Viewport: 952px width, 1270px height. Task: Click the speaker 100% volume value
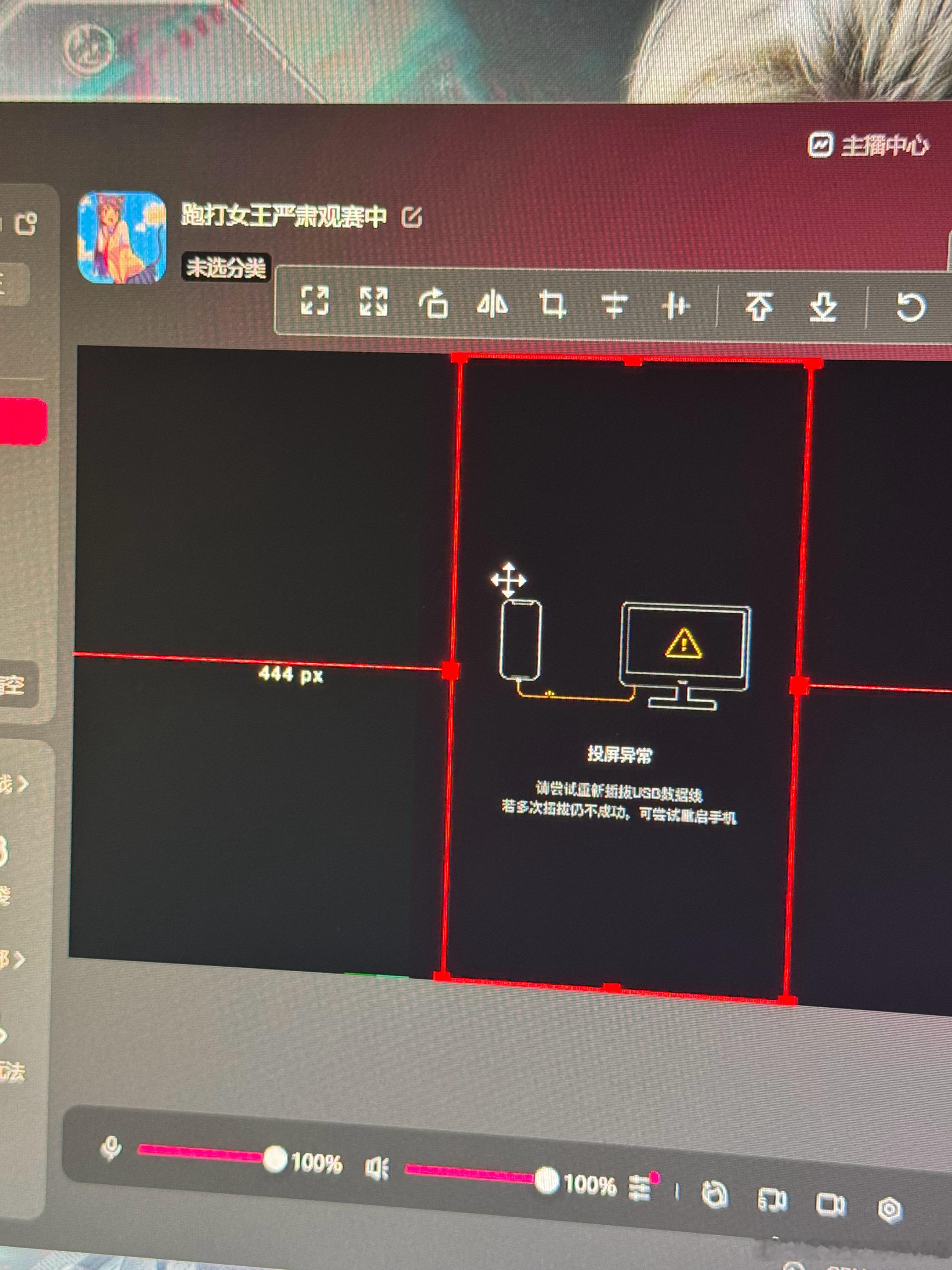point(590,1184)
